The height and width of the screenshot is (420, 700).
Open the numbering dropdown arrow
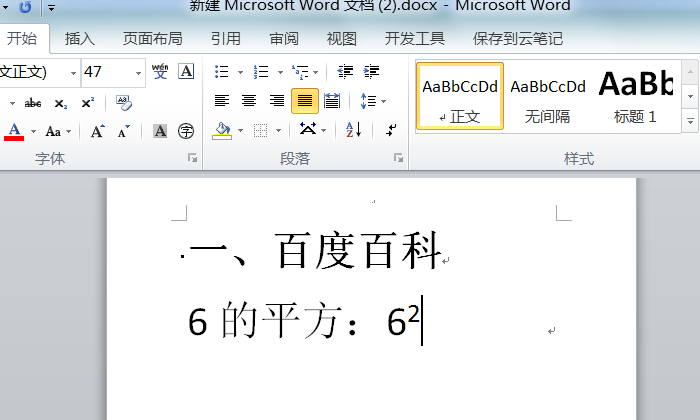click(x=280, y=72)
